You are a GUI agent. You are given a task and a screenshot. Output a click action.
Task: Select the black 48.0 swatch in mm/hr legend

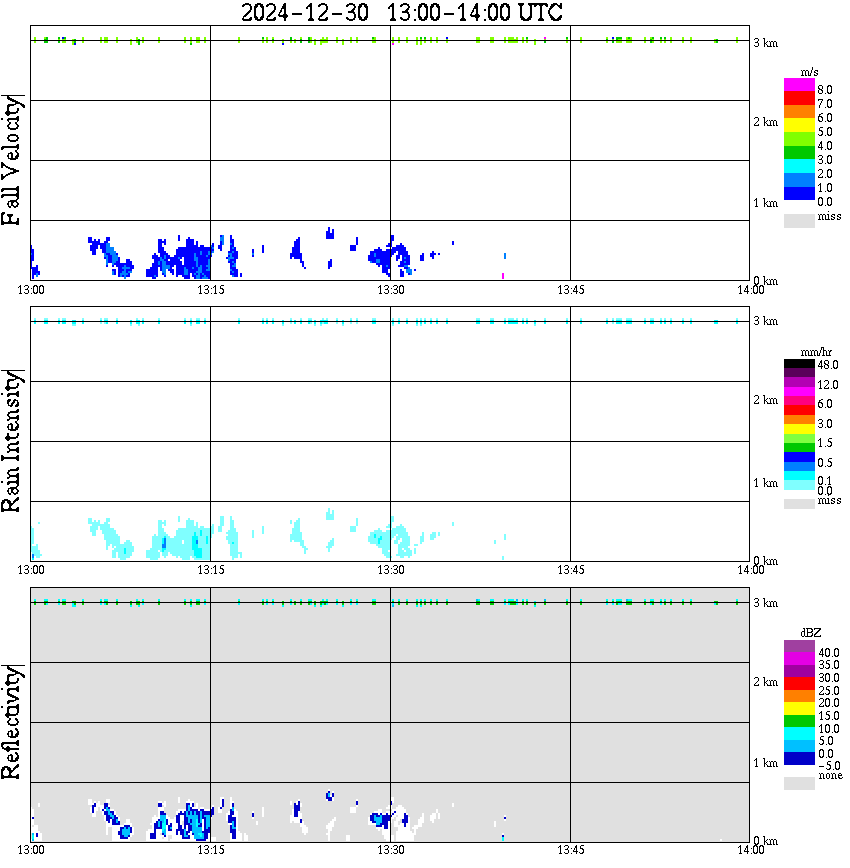[800, 364]
